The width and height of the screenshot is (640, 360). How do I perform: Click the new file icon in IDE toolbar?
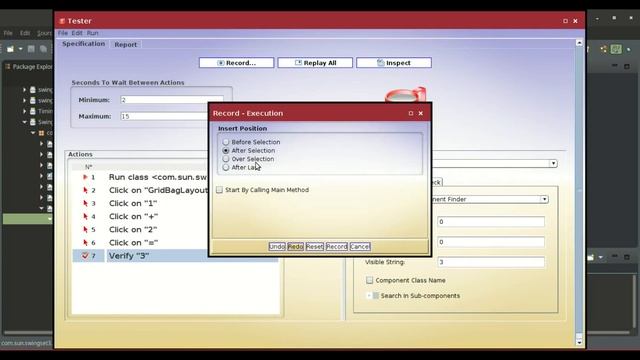[10, 49]
